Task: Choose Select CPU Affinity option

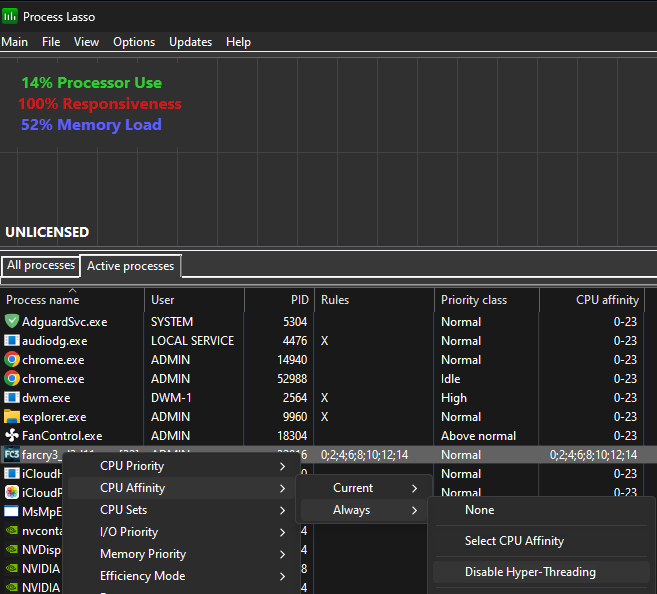Action: pos(541,541)
